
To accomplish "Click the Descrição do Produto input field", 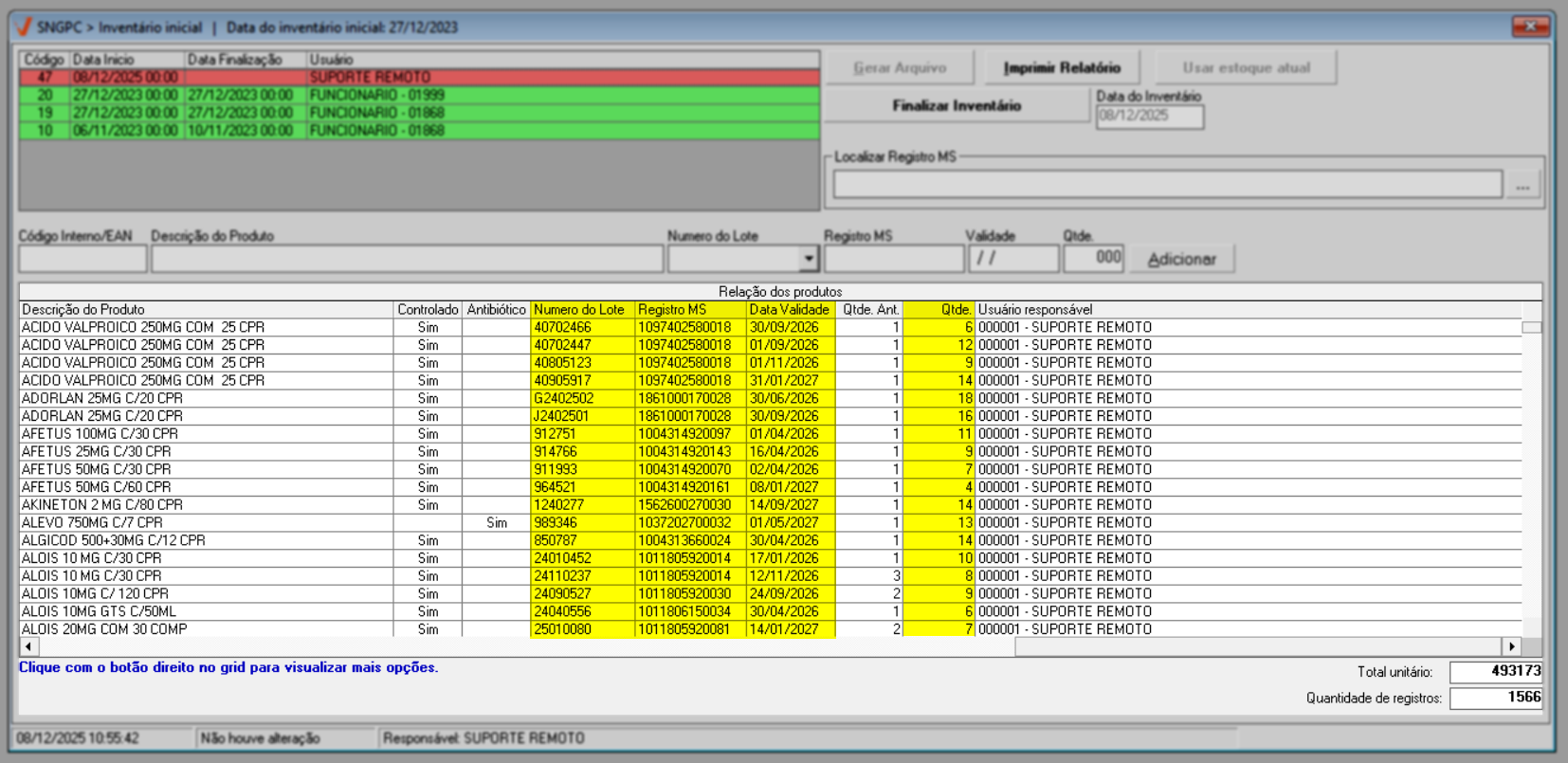I will [407, 259].
